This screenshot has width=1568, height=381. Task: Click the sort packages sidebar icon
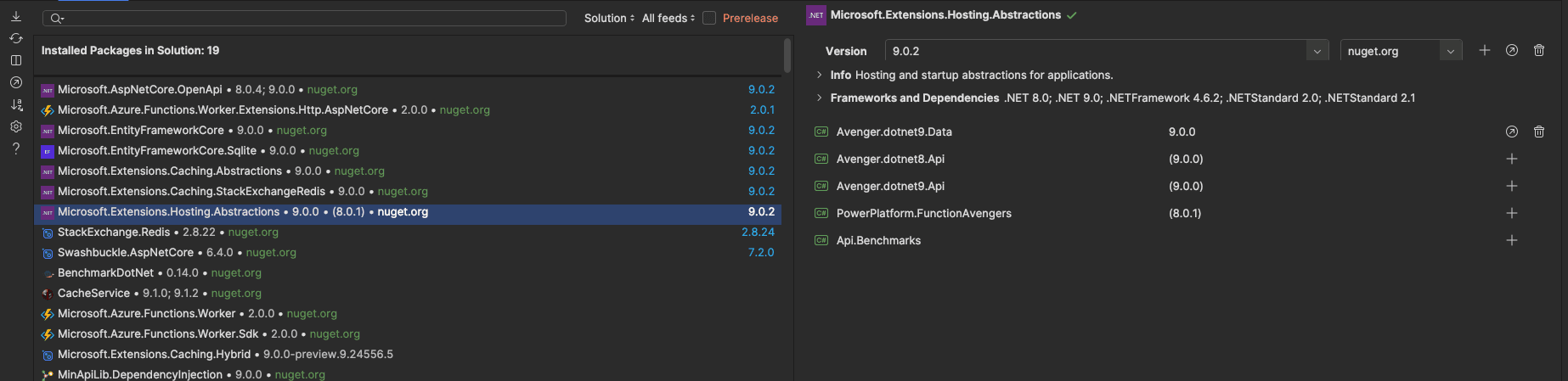click(15, 104)
